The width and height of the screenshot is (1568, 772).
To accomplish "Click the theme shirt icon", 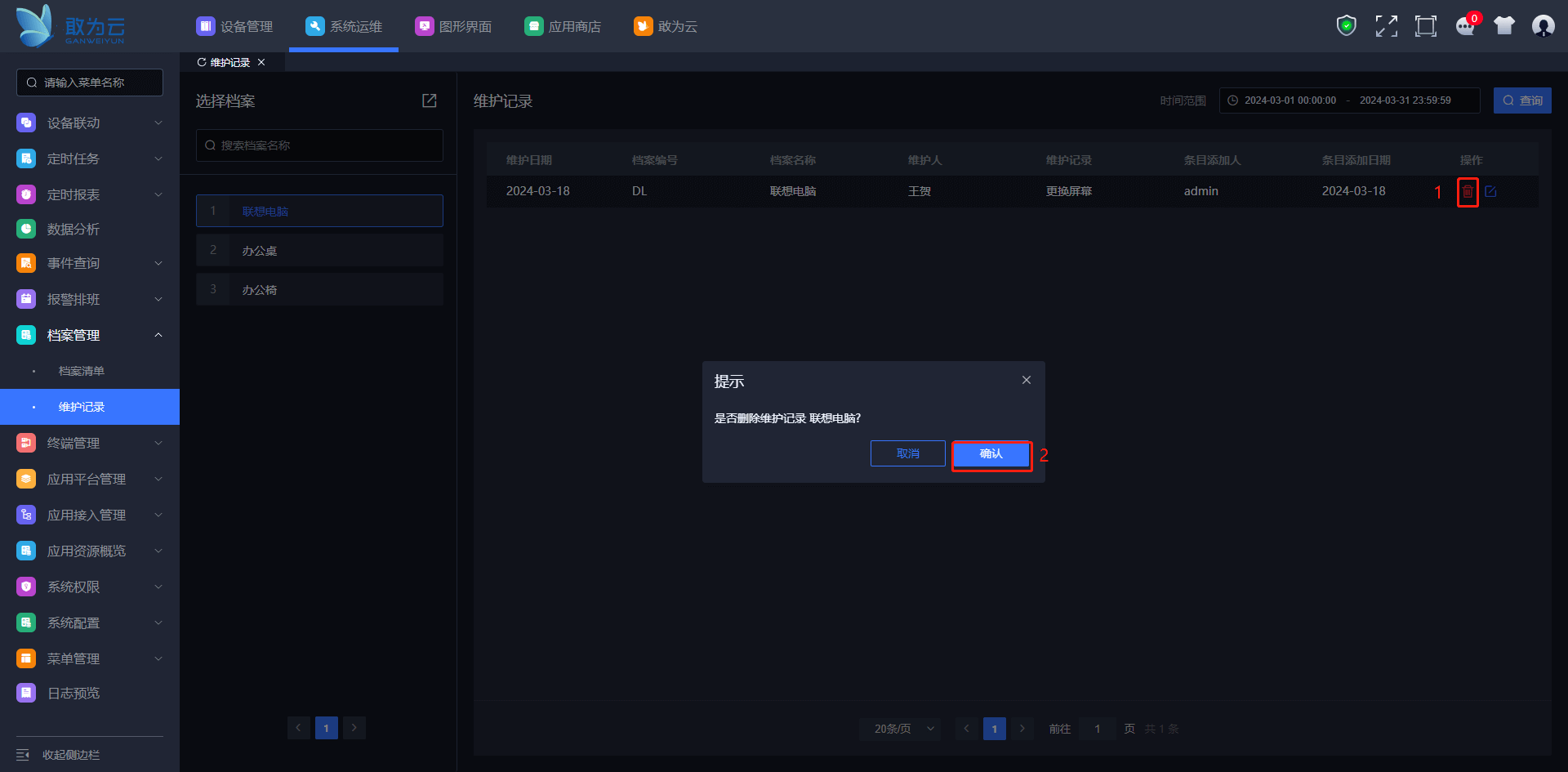I will click(1503, 26).
